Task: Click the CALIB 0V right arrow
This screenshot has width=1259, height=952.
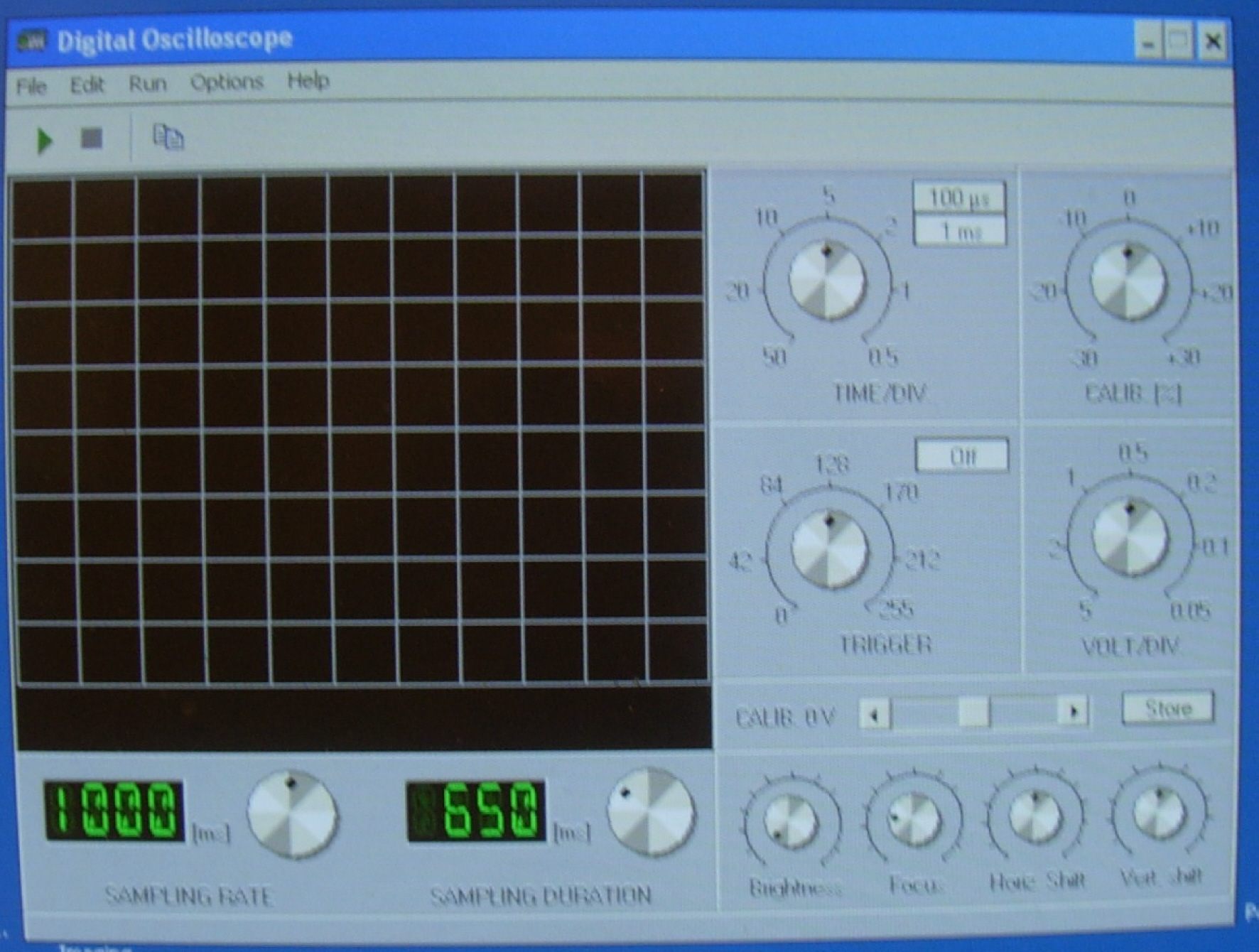Action: pos(1073,711)
